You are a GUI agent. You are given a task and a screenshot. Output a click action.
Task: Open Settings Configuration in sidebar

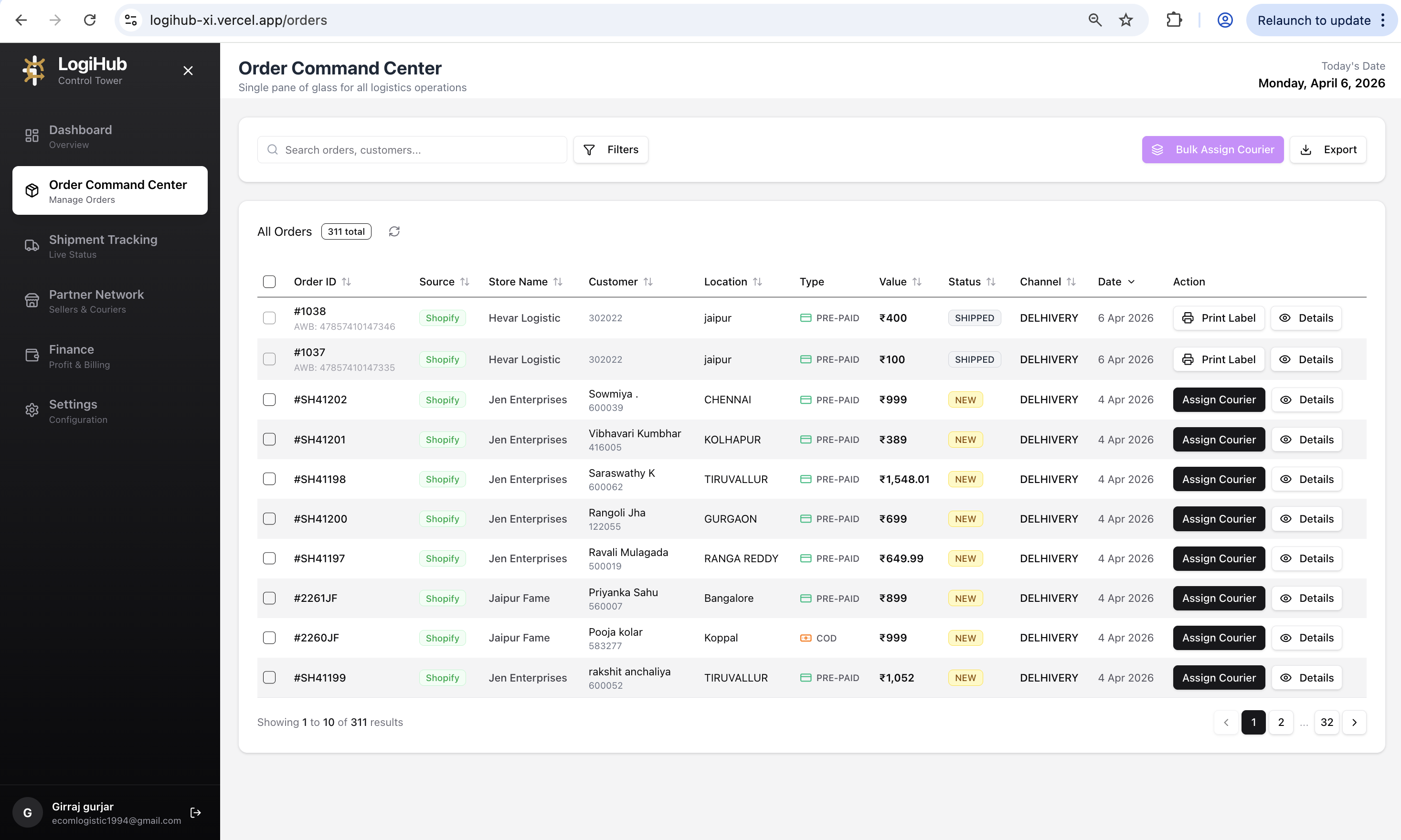110,410
